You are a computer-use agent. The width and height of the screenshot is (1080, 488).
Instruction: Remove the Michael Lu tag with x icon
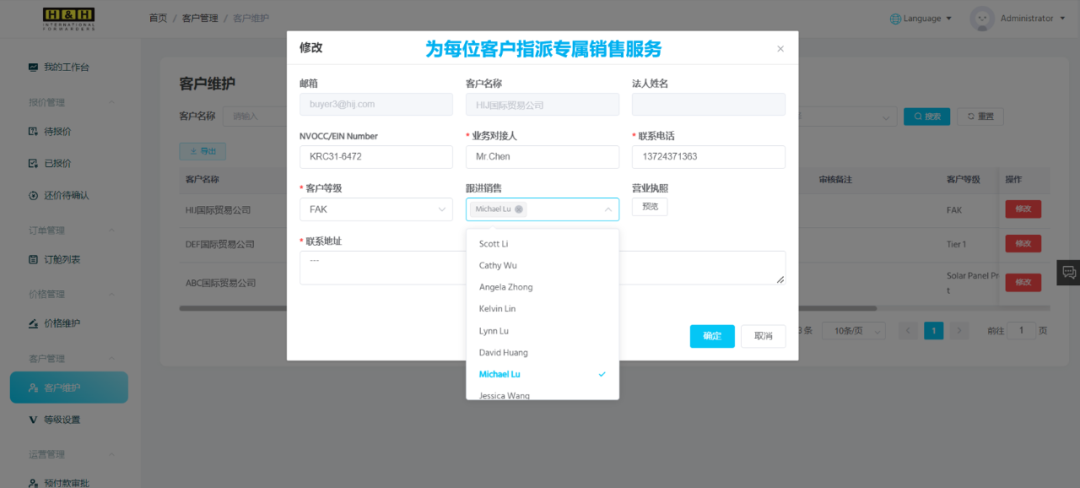tap(519, 209)
